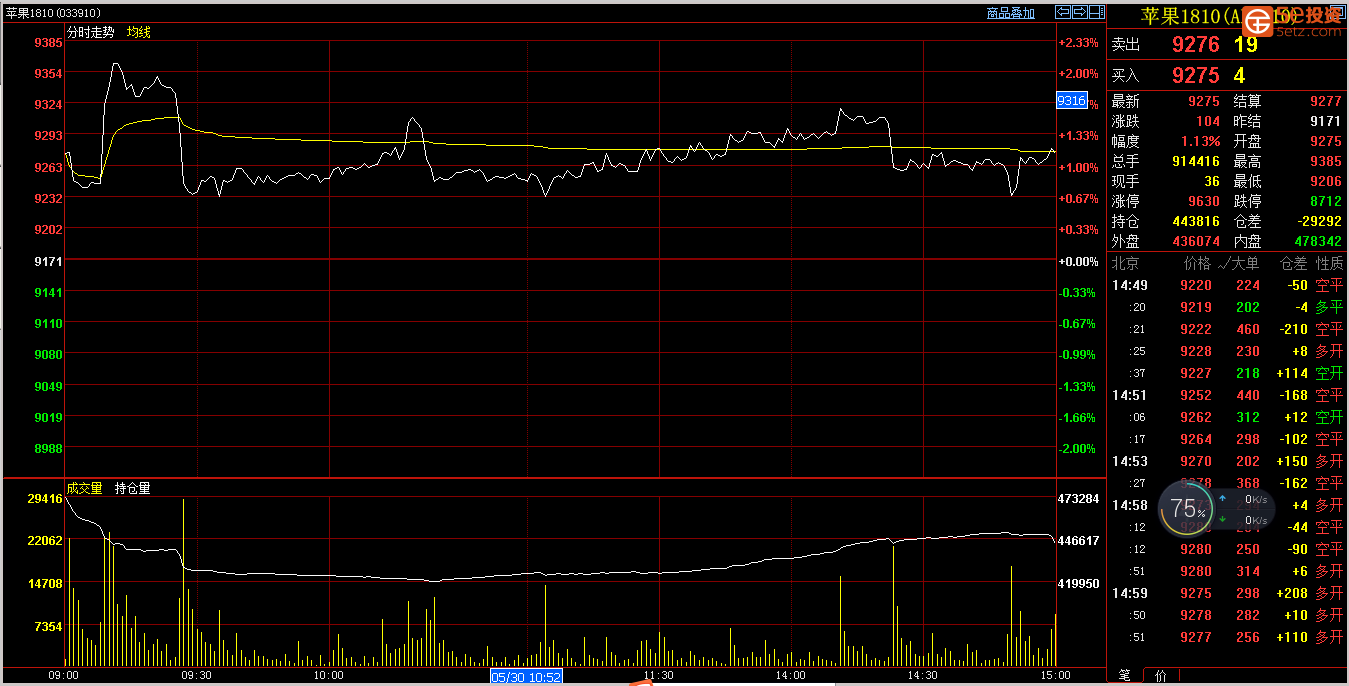Click the 买入 bid price 9275
The width and height of the screenshot is (1349, 686).
1196,75
